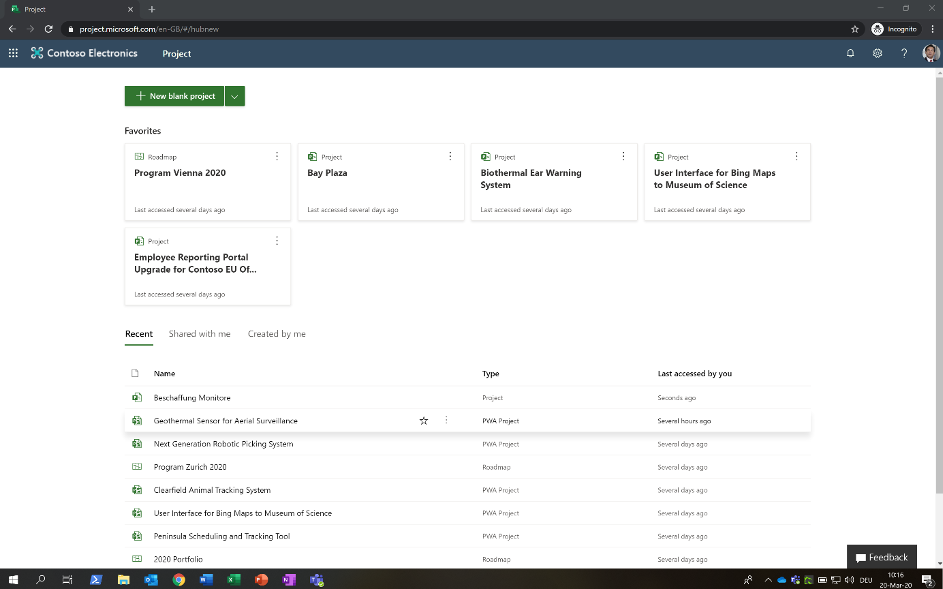The height and width of the screenshot is (589, 943).
Task: Open more options on Biothermal Ear Warning System card
Action: click(623, 156)
